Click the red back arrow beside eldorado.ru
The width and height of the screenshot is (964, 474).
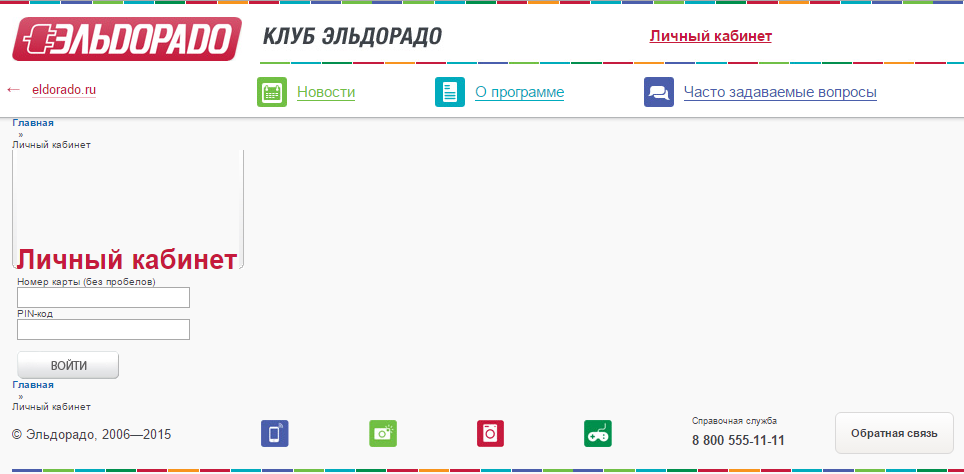[x=14, y=90]
